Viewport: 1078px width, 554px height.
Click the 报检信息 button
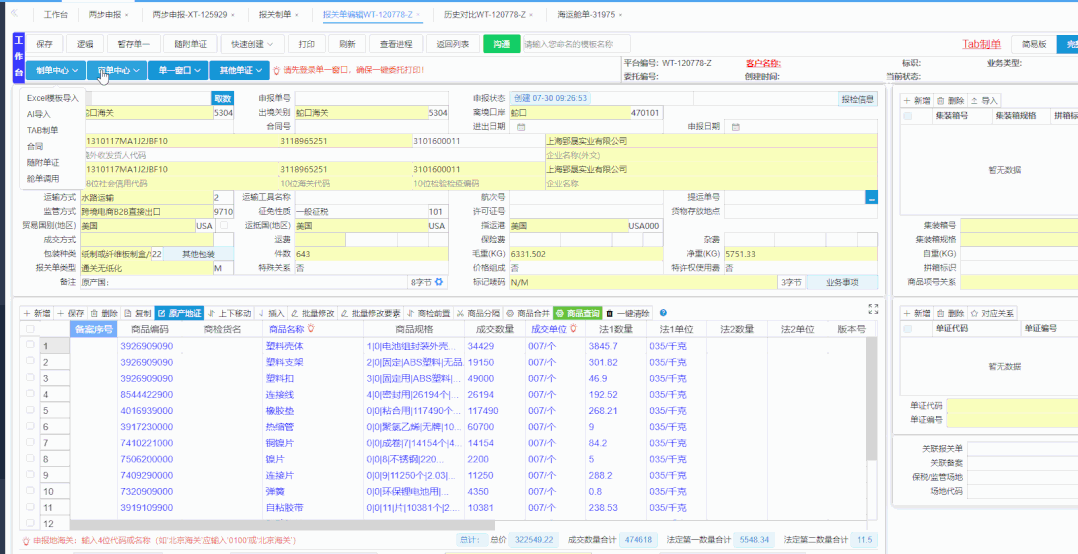(x=857, y=99)
